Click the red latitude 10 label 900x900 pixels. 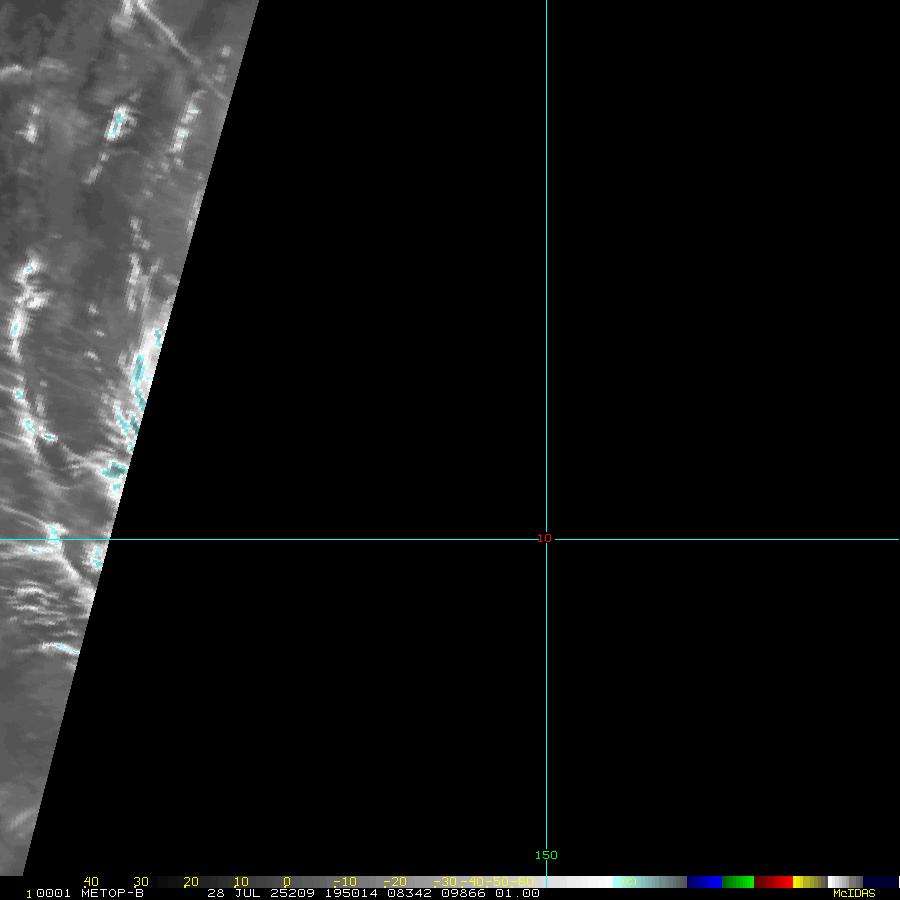coord(544,538)
